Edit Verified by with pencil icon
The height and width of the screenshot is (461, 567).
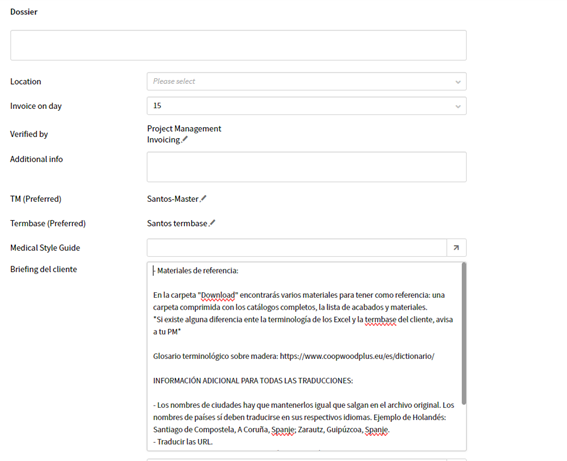click(185, 139)
